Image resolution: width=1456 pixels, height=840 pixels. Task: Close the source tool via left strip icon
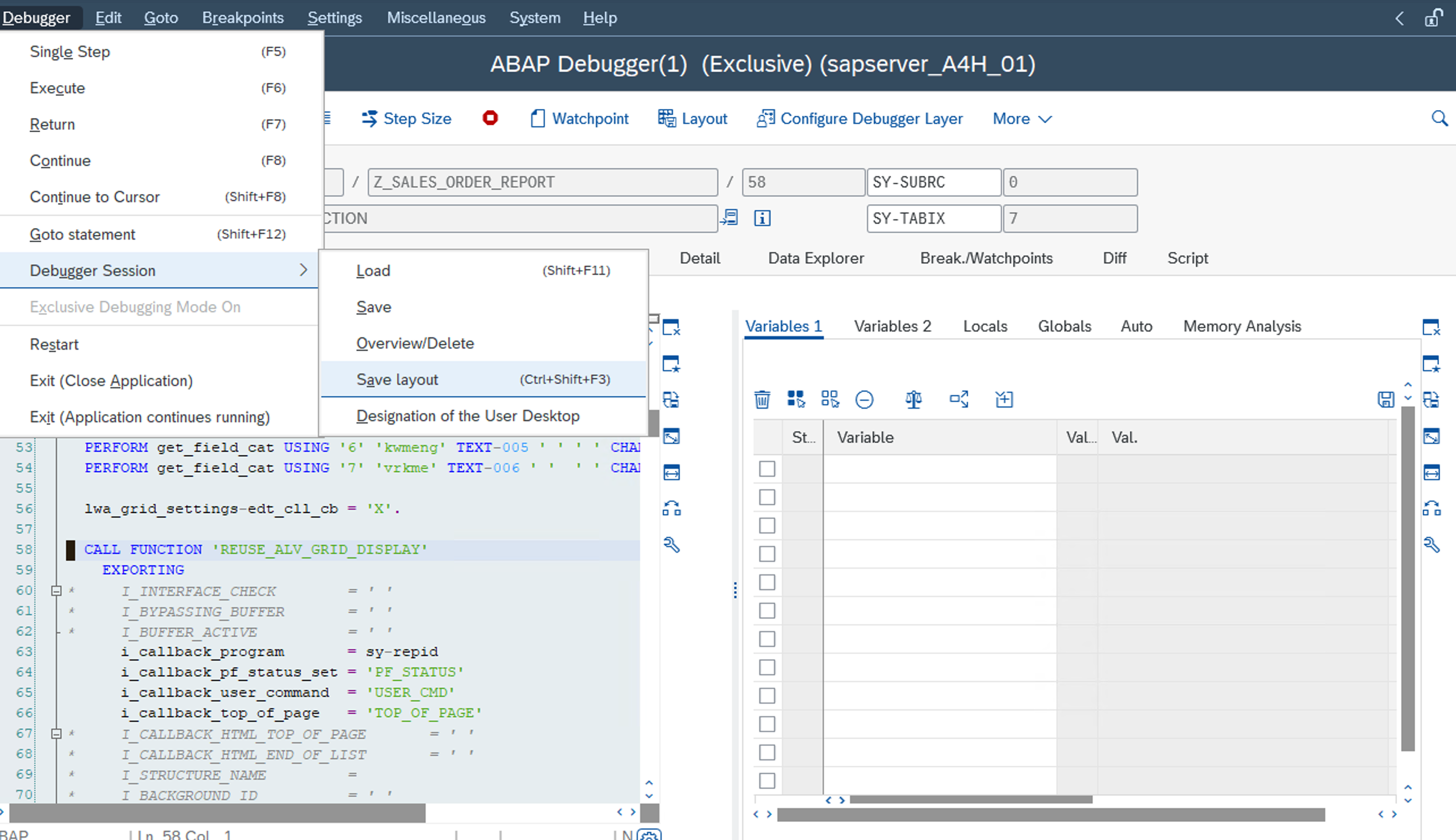pos(671,327)
